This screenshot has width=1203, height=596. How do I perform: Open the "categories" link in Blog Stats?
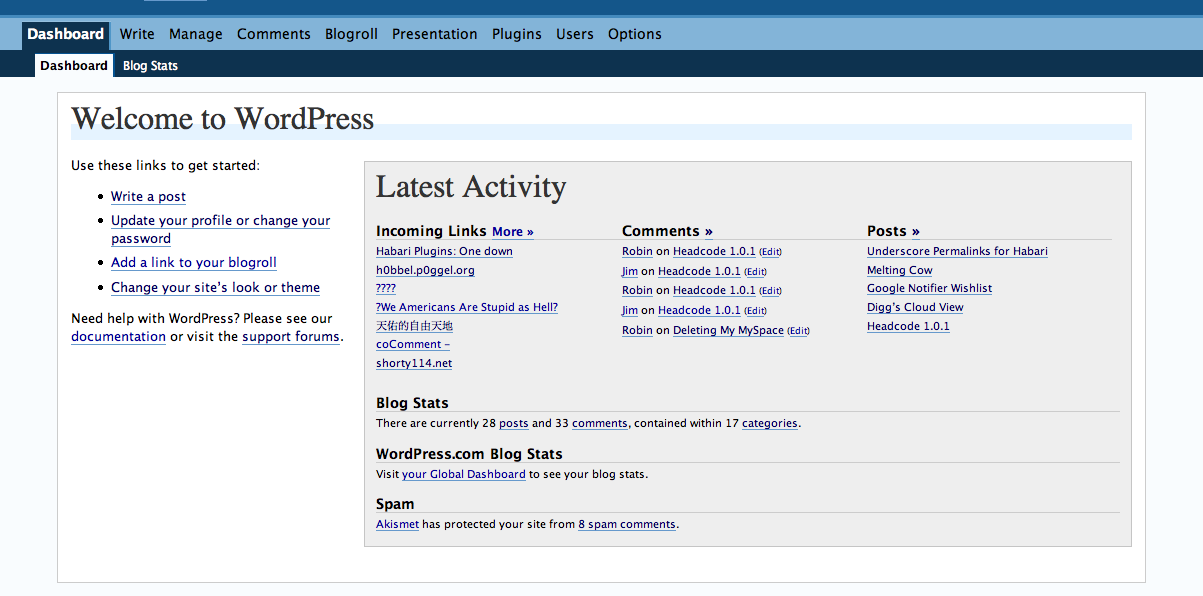770,424
